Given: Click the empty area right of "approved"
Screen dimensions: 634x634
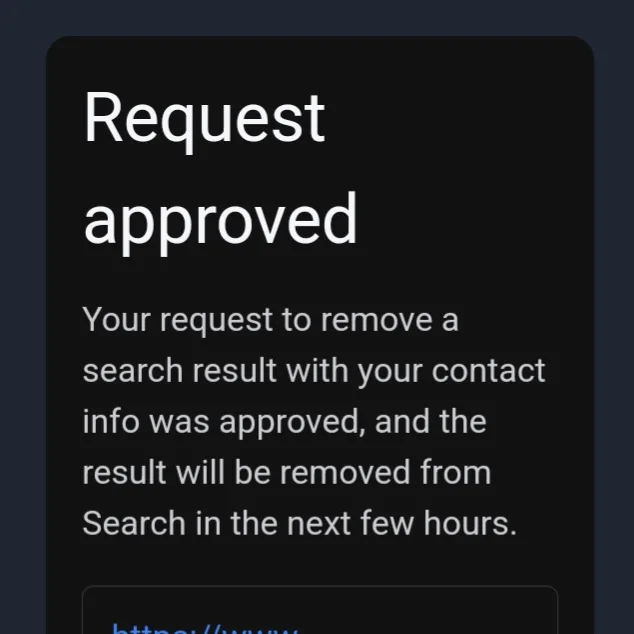Looking at the screenshot, I should pyautogui.click(x=473, y=222).
